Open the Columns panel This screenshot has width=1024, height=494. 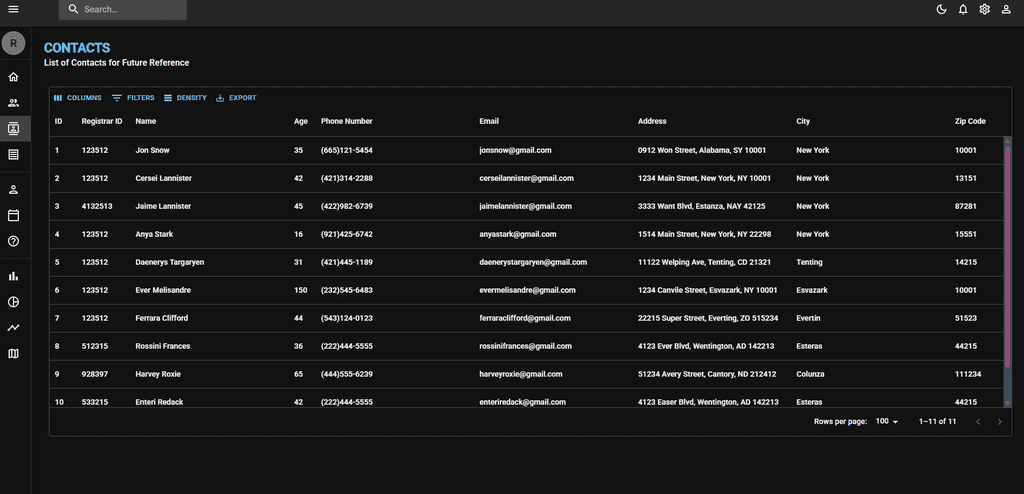click(x=77, y=98)
